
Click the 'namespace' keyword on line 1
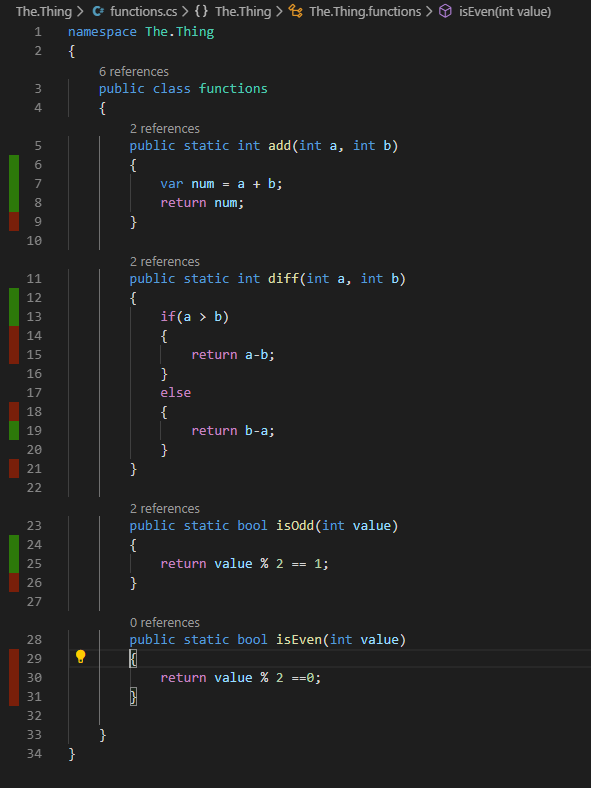(x=103, y=32)
